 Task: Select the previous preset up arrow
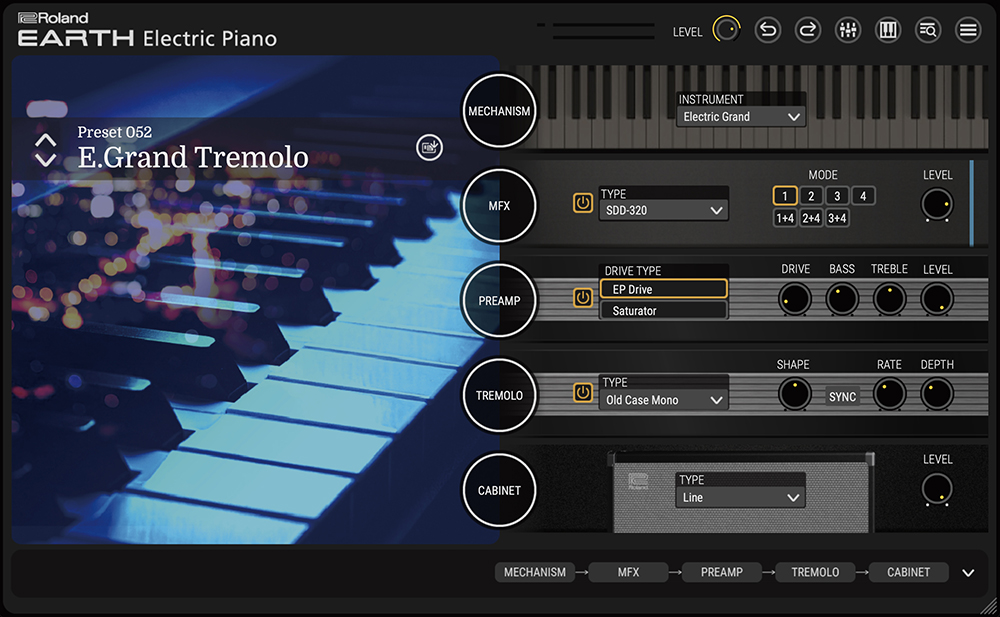46,141
